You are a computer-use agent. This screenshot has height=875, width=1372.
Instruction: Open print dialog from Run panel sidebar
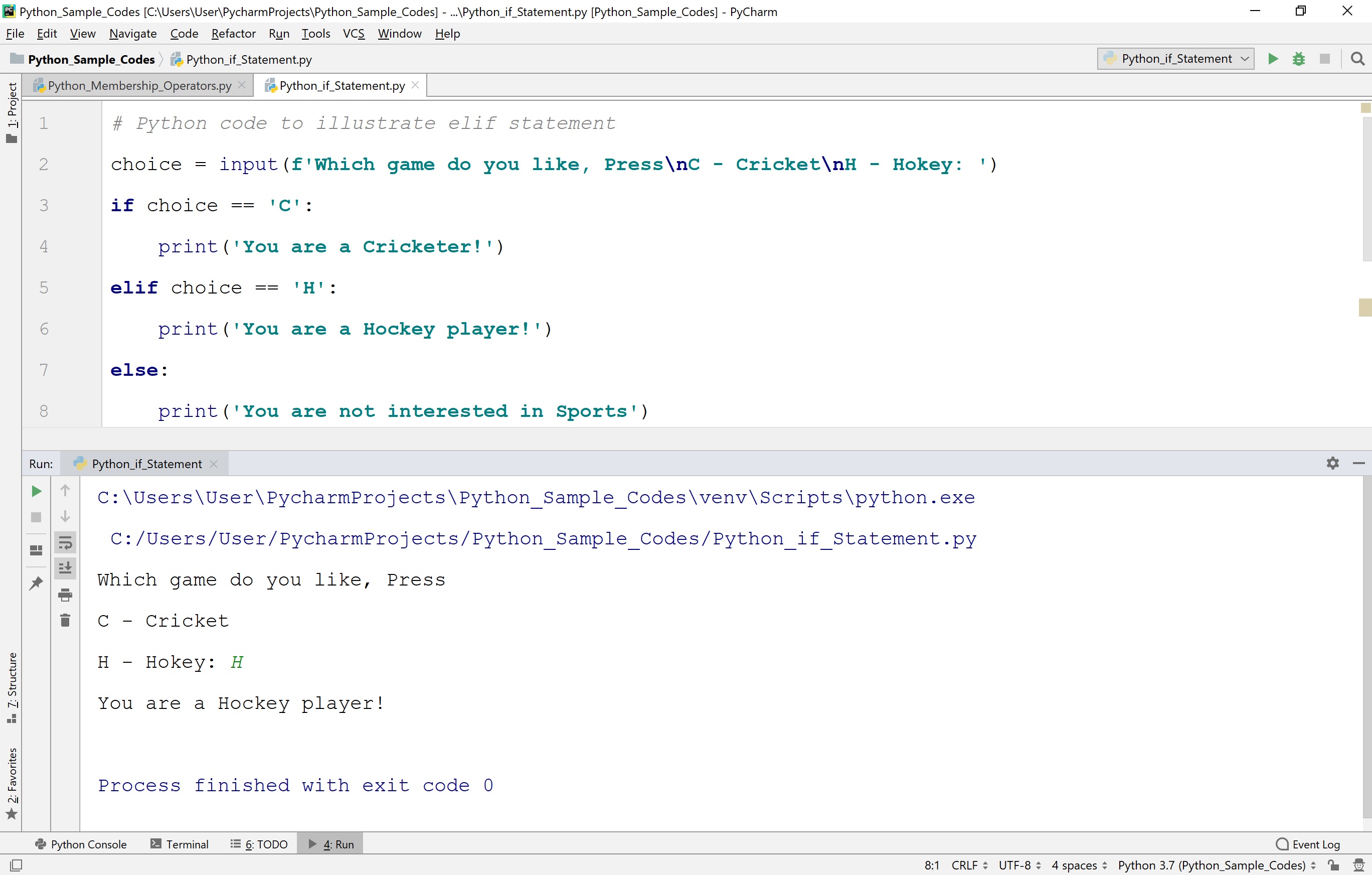point(64,594)
